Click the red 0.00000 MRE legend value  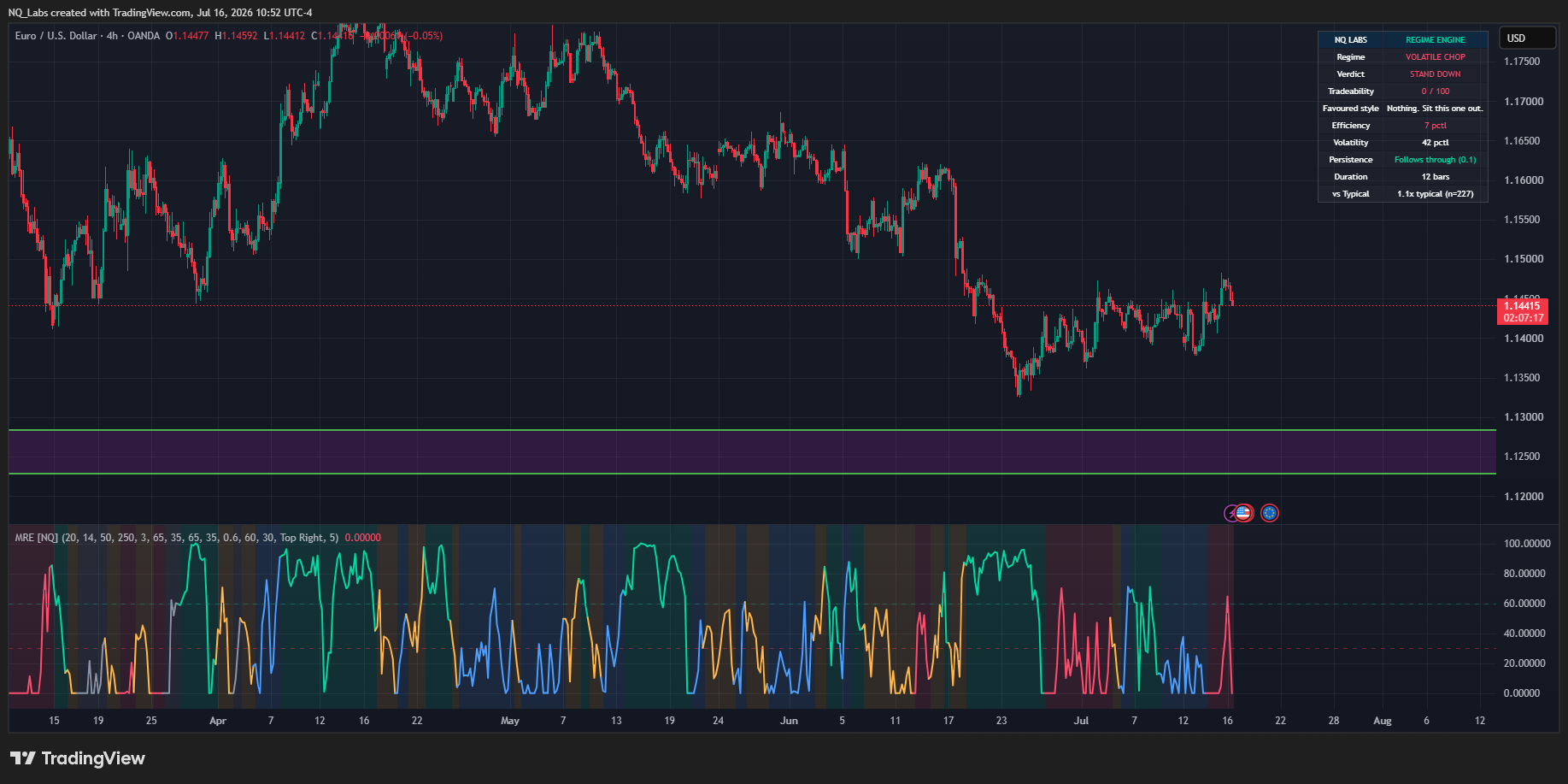pyautogui.click(x=363, y=538)
